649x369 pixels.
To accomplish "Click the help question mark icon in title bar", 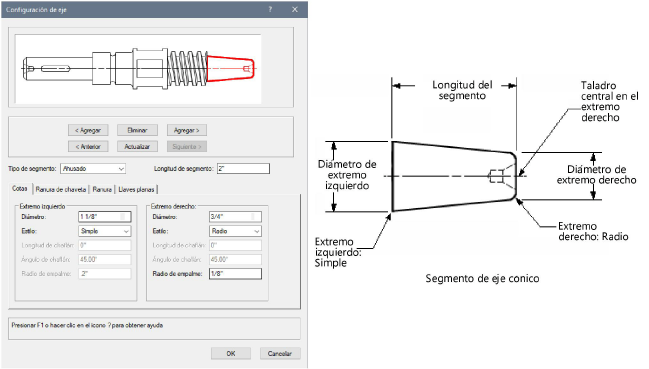I will (270, 10).
